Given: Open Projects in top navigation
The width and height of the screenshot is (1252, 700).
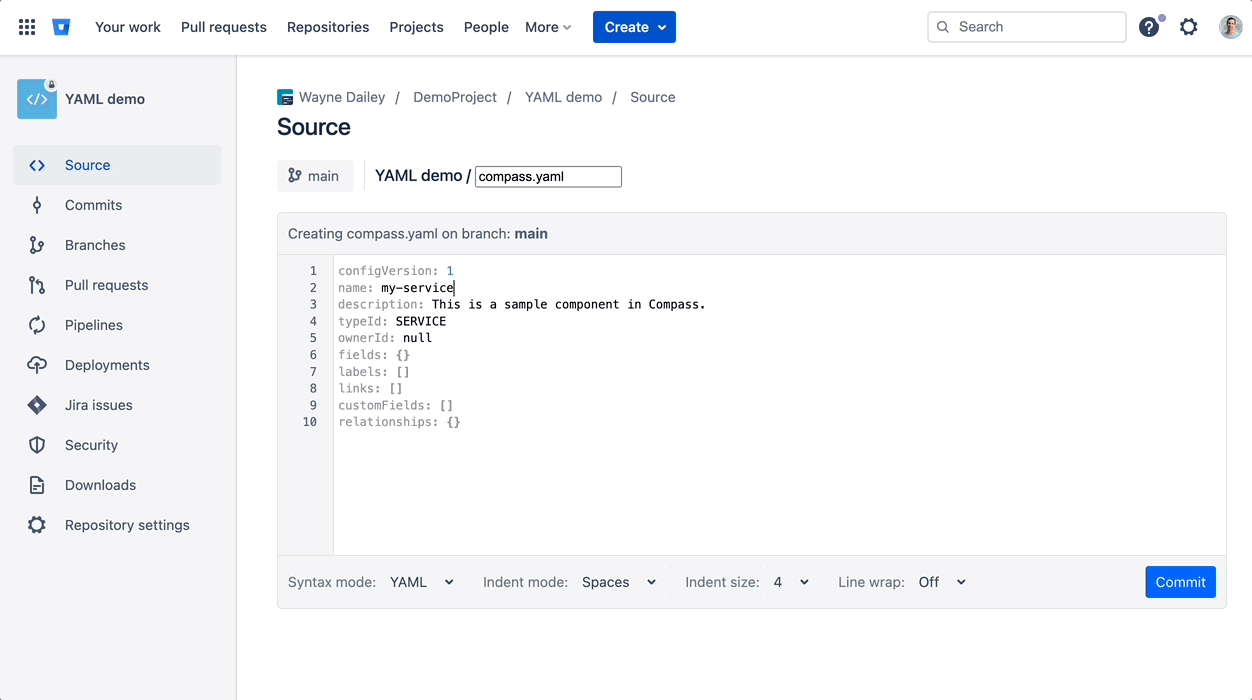Looking at the screenshot, I should 416,27.
